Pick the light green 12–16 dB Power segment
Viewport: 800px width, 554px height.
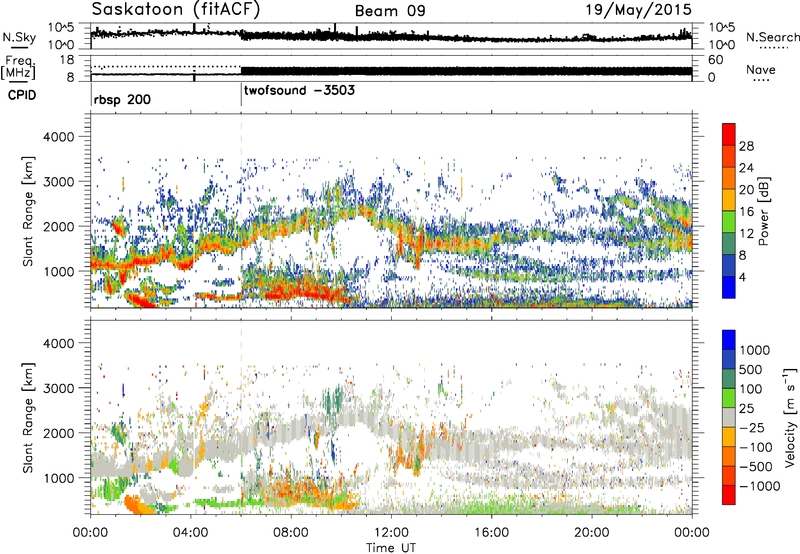(x=729, y=222)
